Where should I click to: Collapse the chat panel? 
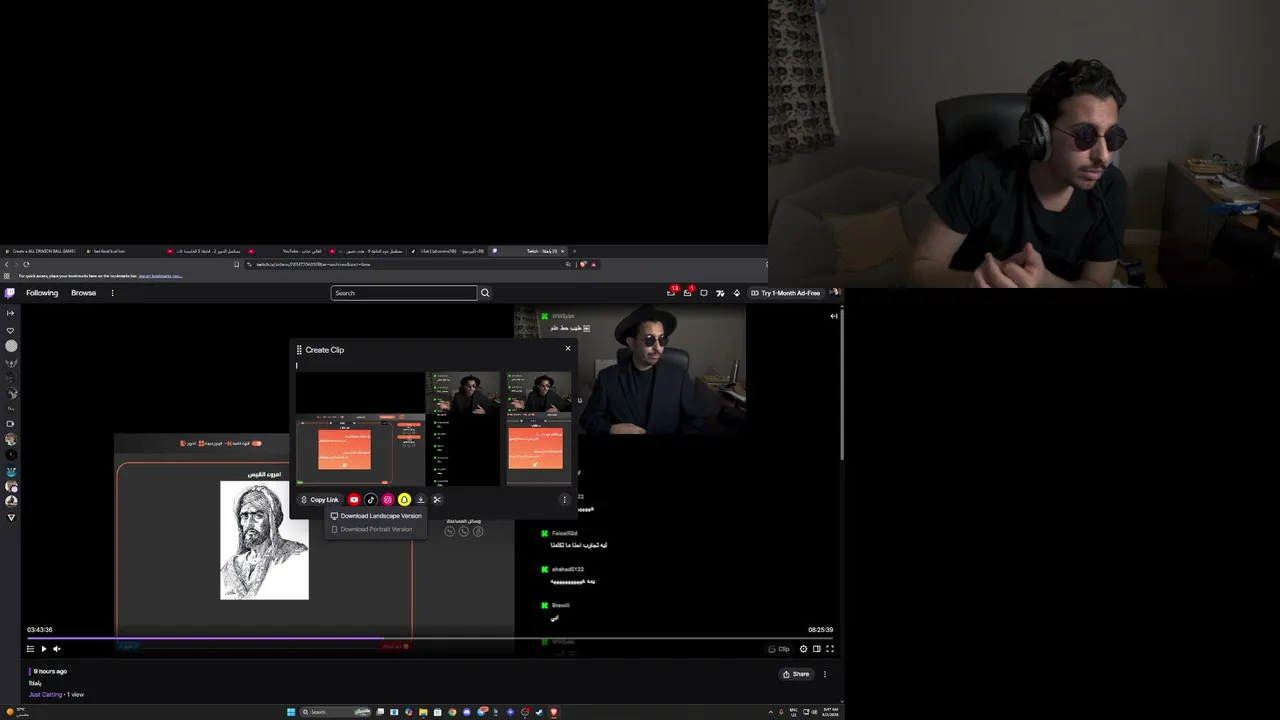pos(834,316)
